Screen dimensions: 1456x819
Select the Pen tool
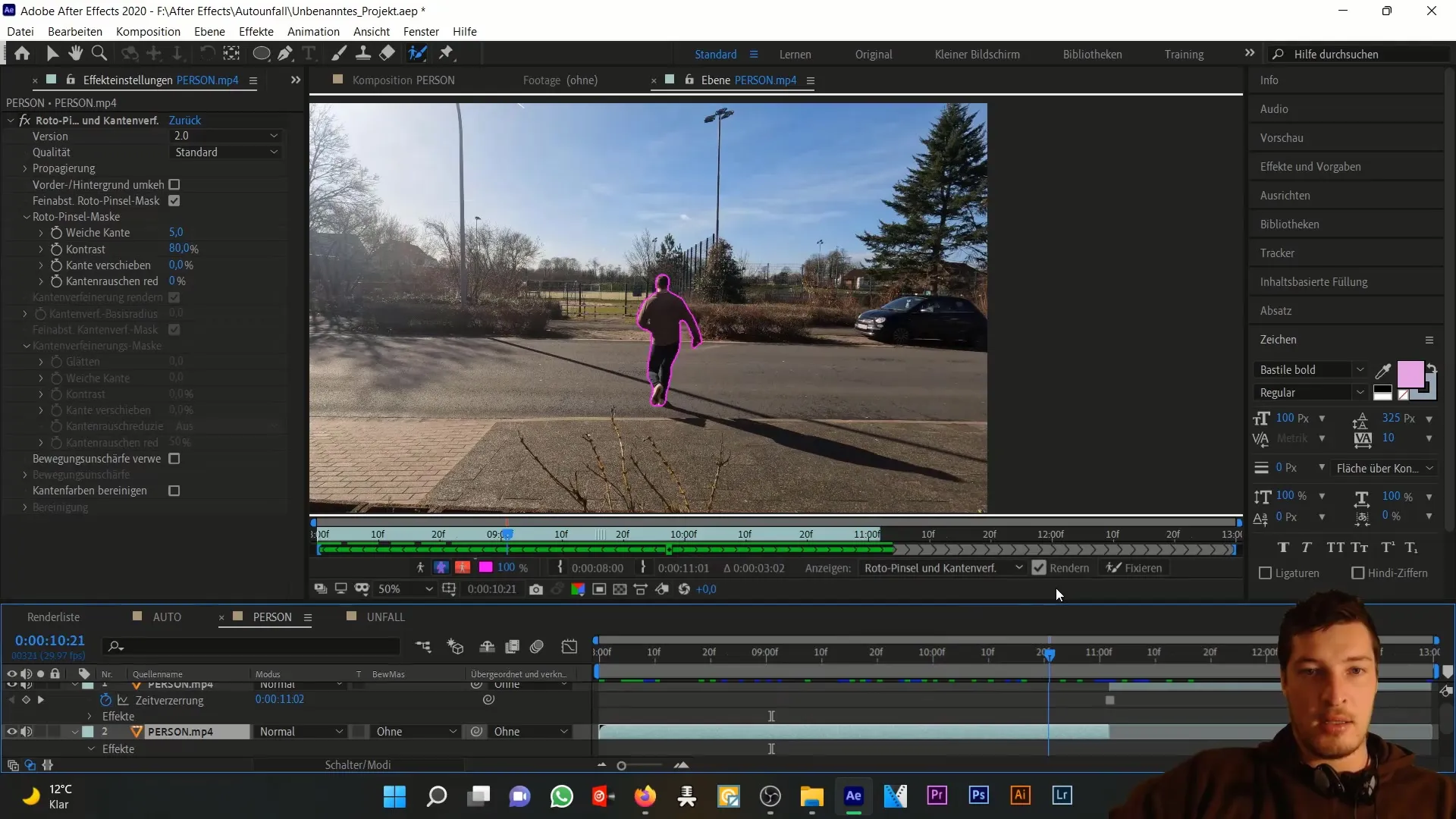(285, 53)
